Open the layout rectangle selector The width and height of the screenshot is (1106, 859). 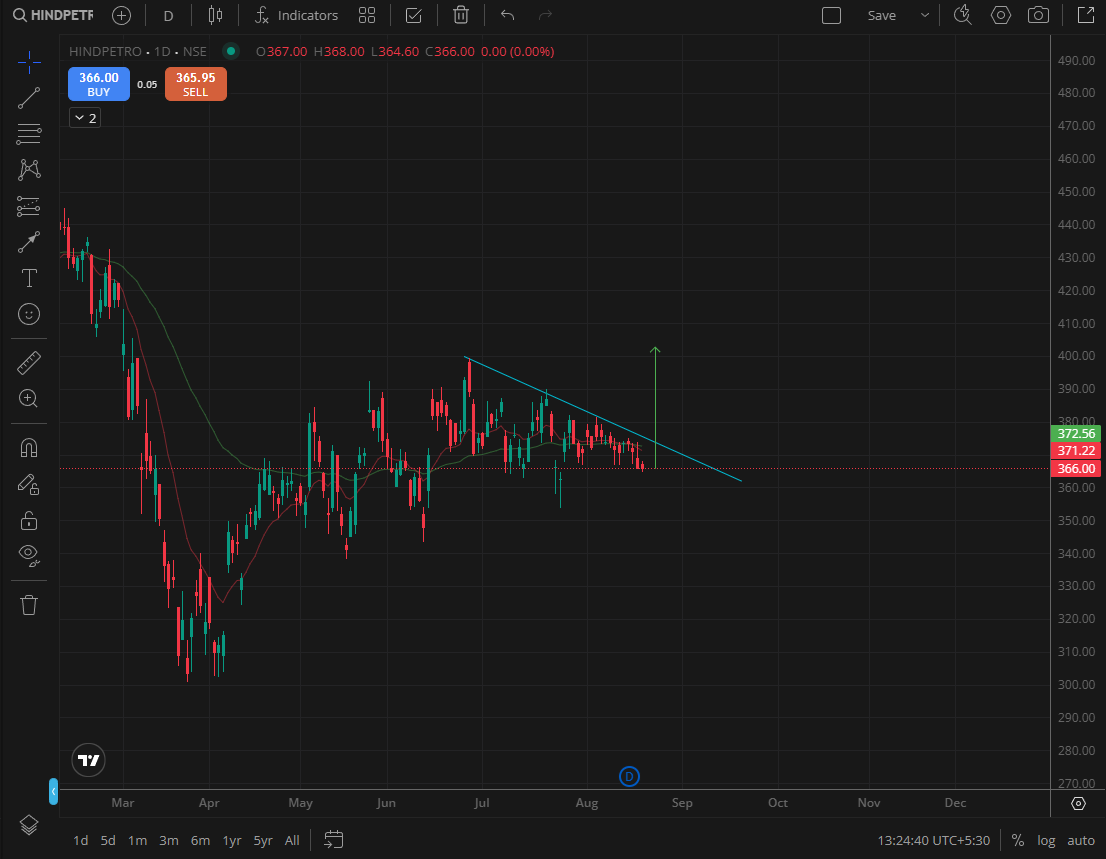pyautogui.click(x=832, y=15)
